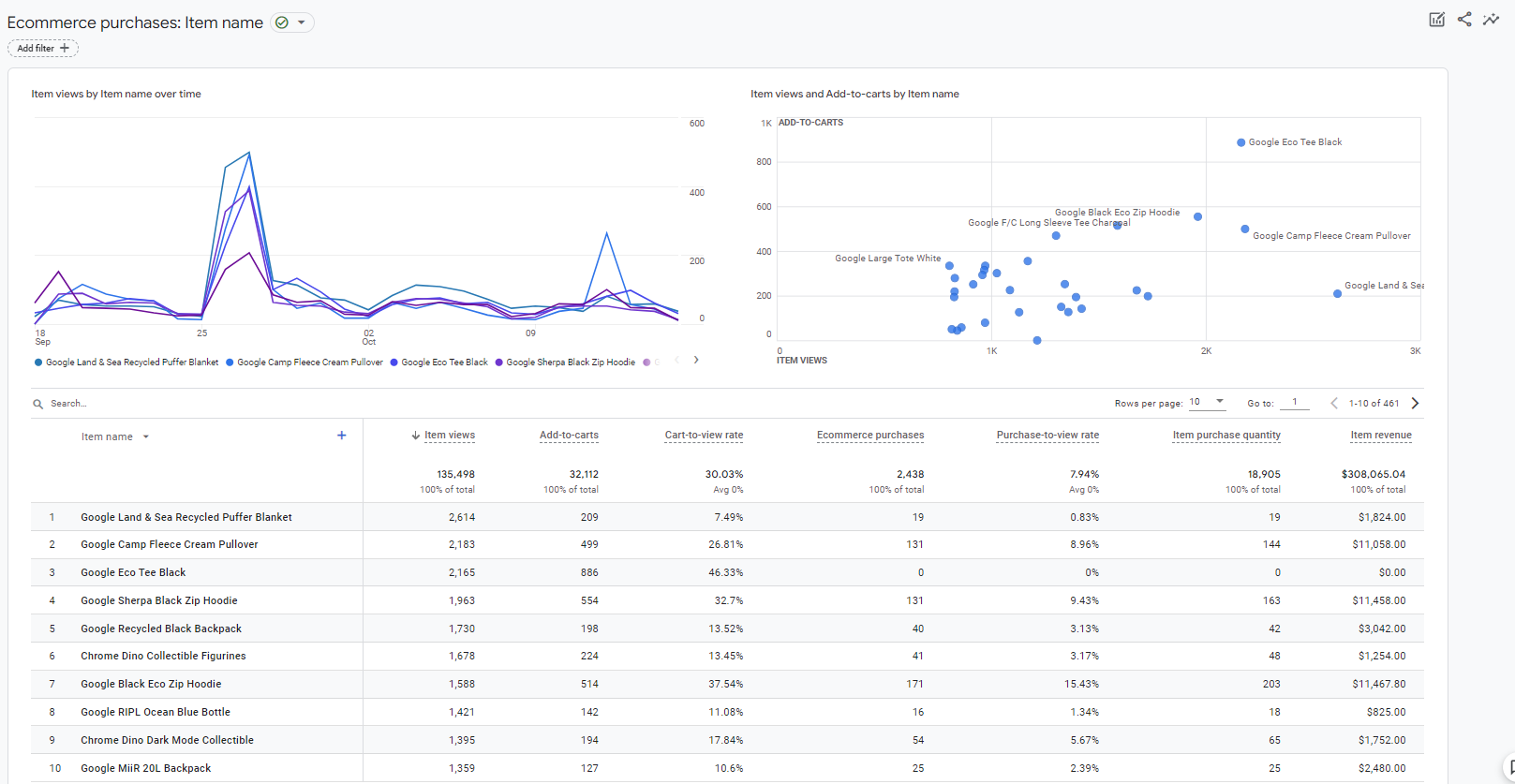Select row Google Land & Sea Recycled Puffer Blanket
Viewport: 1515px width, 784px height.
click(x=727, y=517)
